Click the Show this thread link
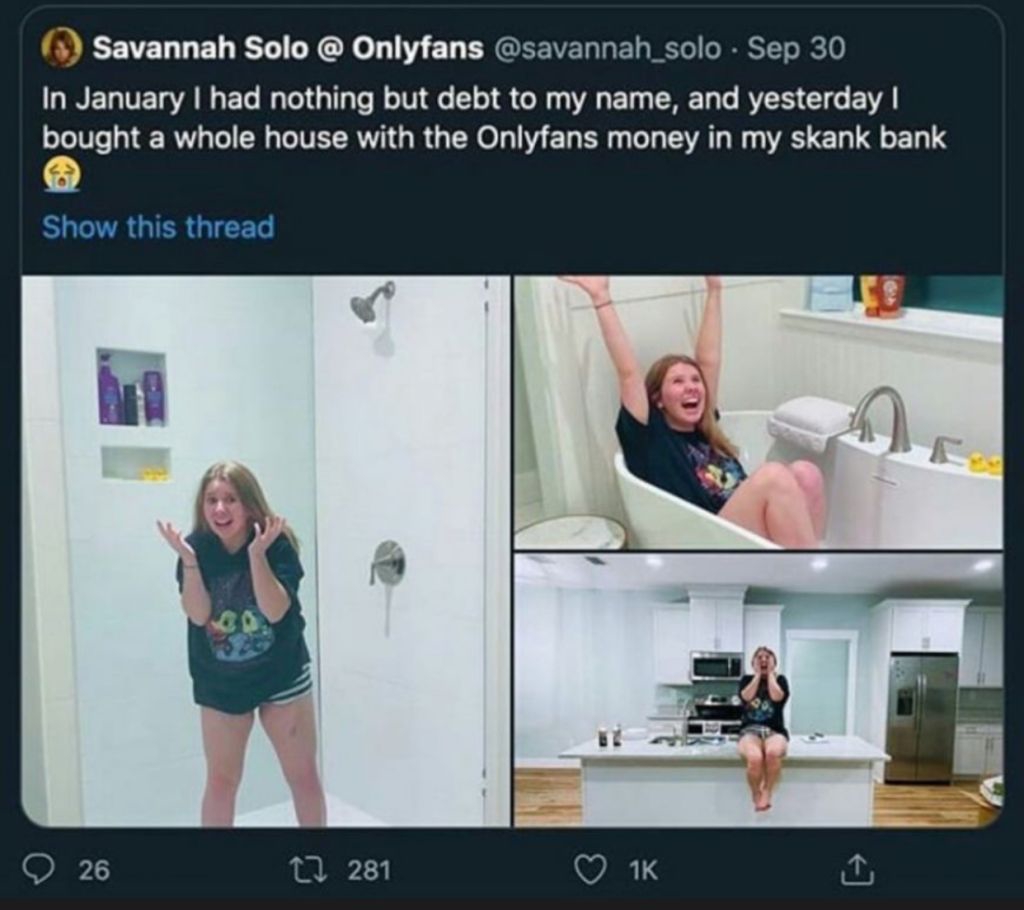 coord(158,227)
